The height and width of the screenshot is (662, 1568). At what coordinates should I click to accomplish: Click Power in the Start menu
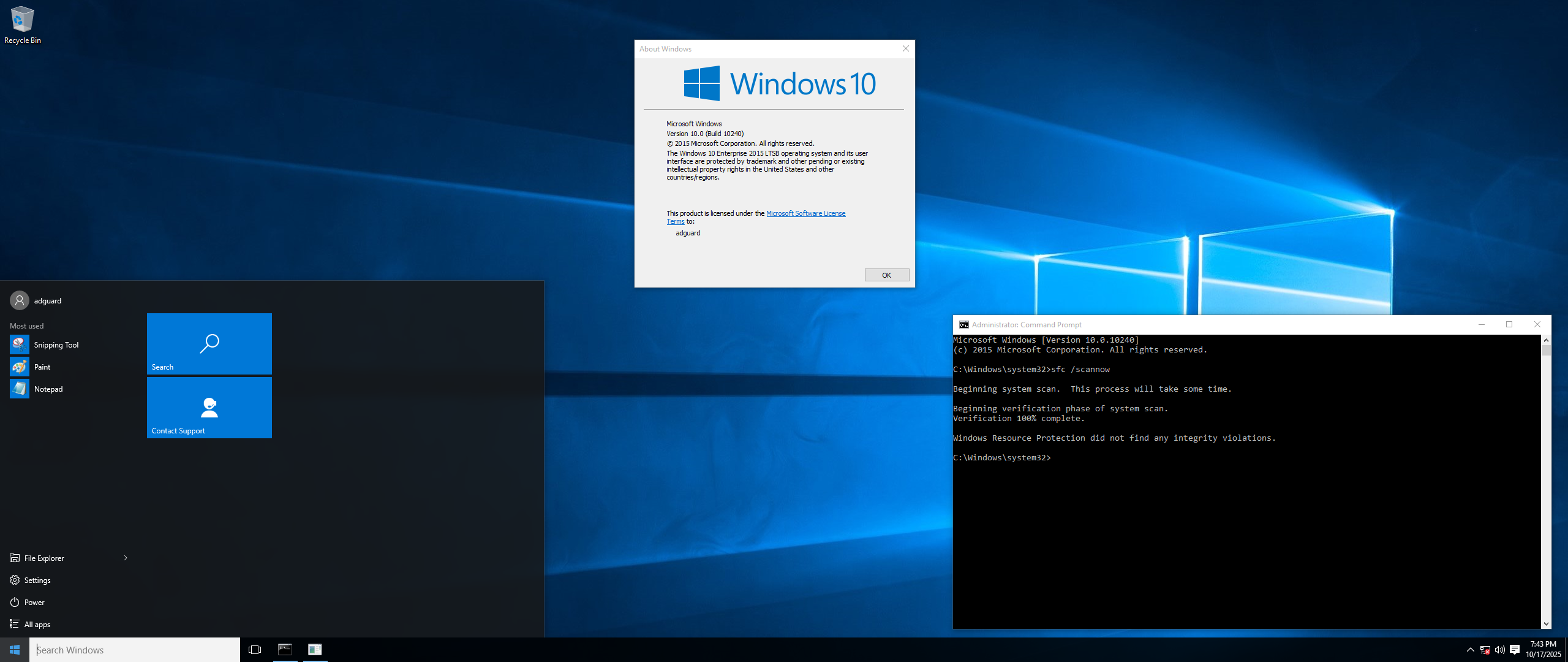click(x=34, y=603)
